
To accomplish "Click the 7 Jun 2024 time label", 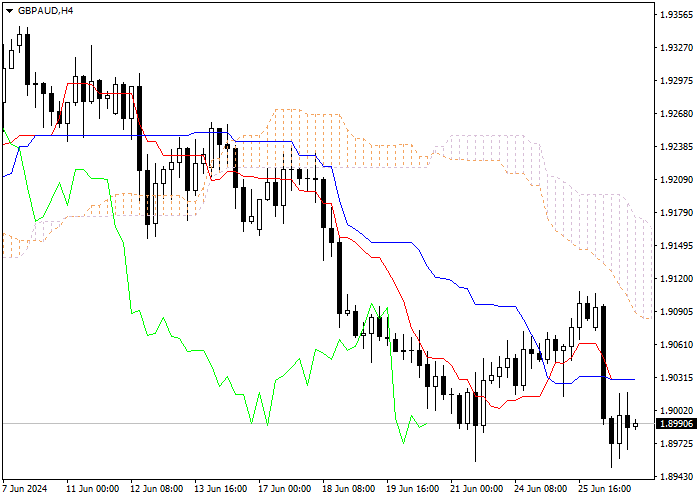I will pyautogui.click(x=25, y=489).
